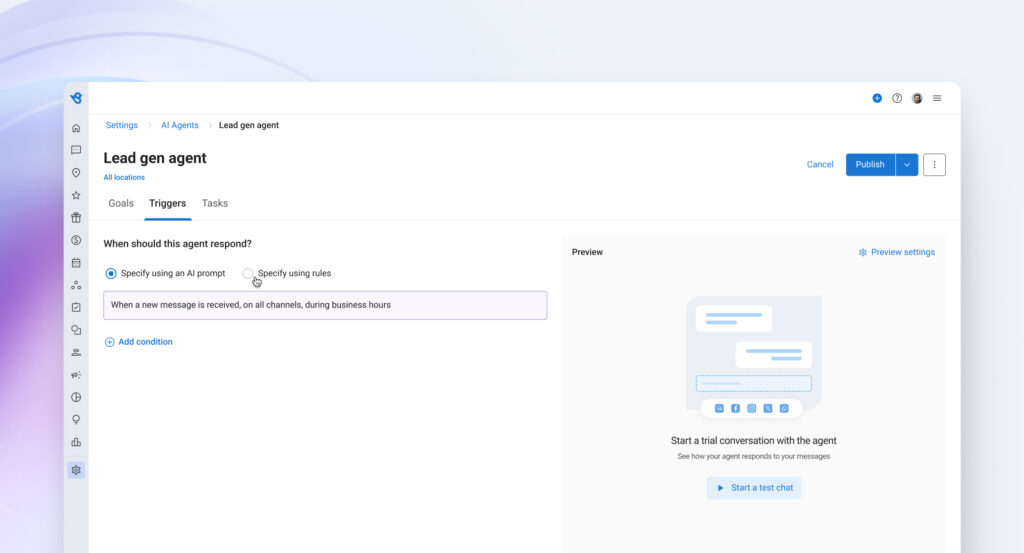Open the star Reviews sidebar icon
The width and height of the screenshot is (1024, 553).
pos(76,195)
